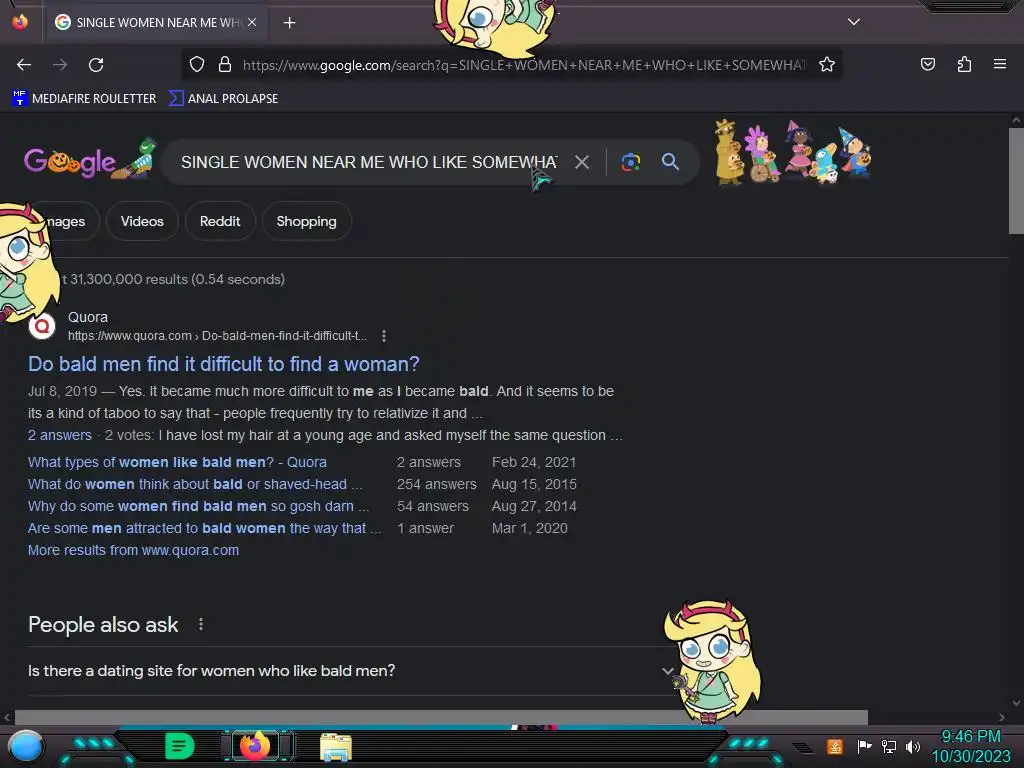Reload the current Google search page

click(x=96, y=65)
